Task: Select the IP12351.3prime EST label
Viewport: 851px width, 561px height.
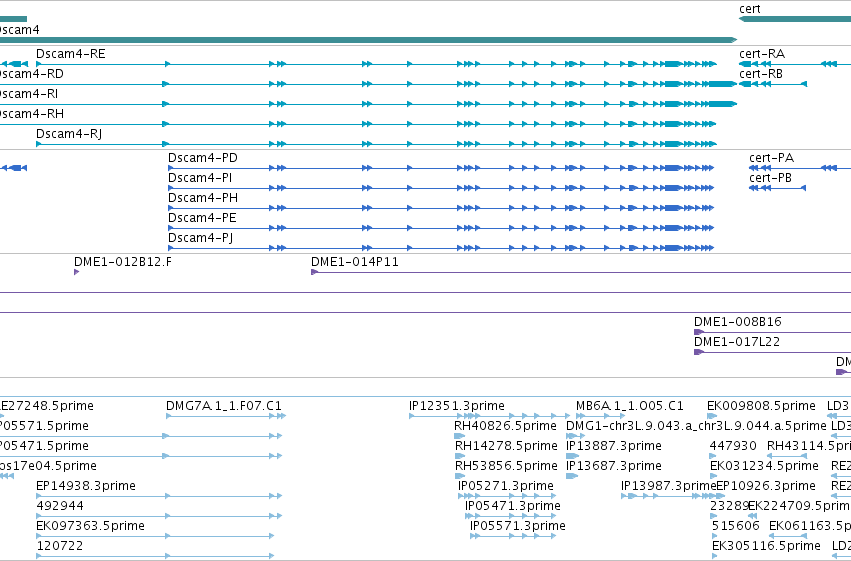Action: (x=457, y=406)
